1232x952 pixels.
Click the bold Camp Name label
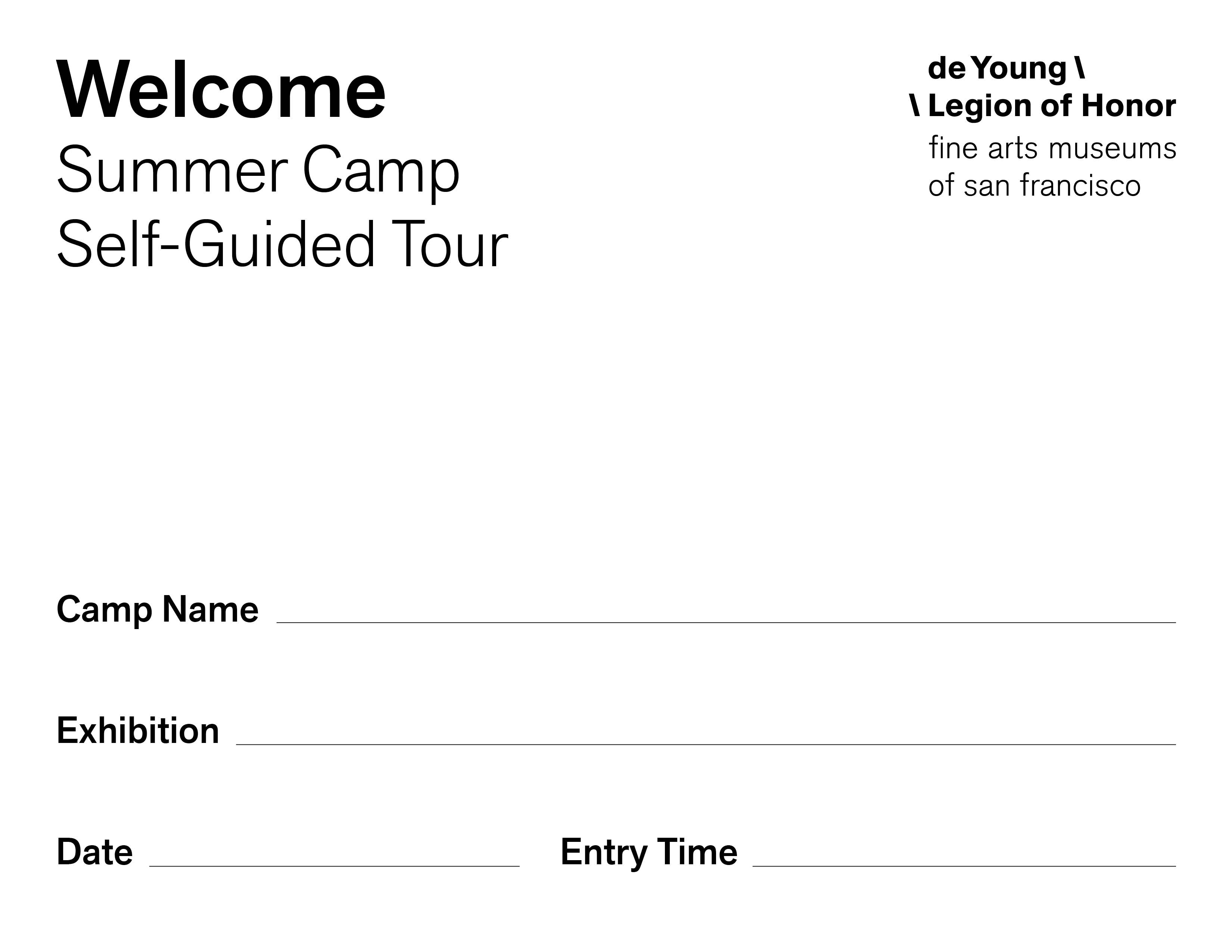tap(158, 610)
